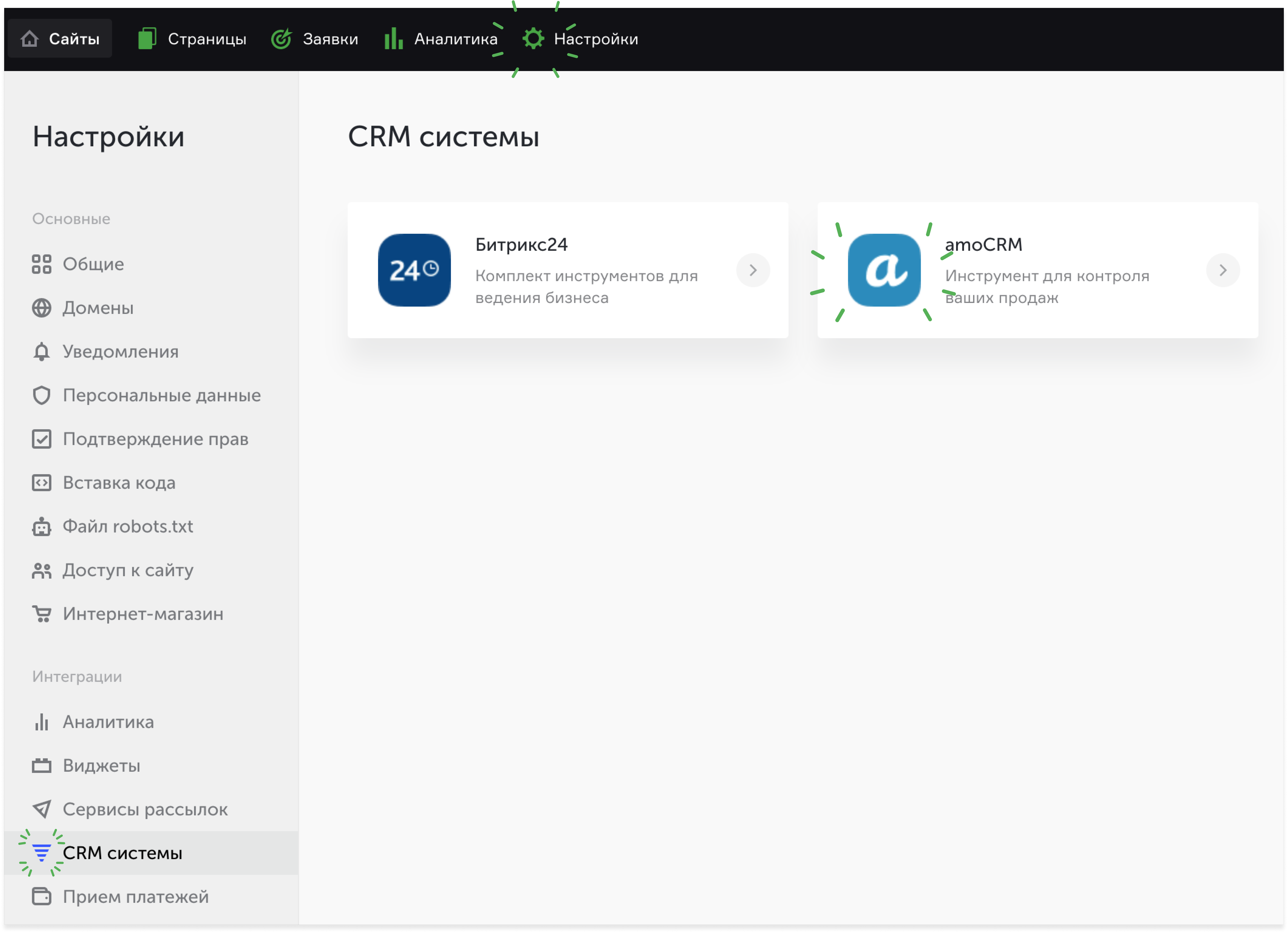Click the Битрикс24 logo
This screenshot has height=933, width=1288.
click(x=415, y=270)
